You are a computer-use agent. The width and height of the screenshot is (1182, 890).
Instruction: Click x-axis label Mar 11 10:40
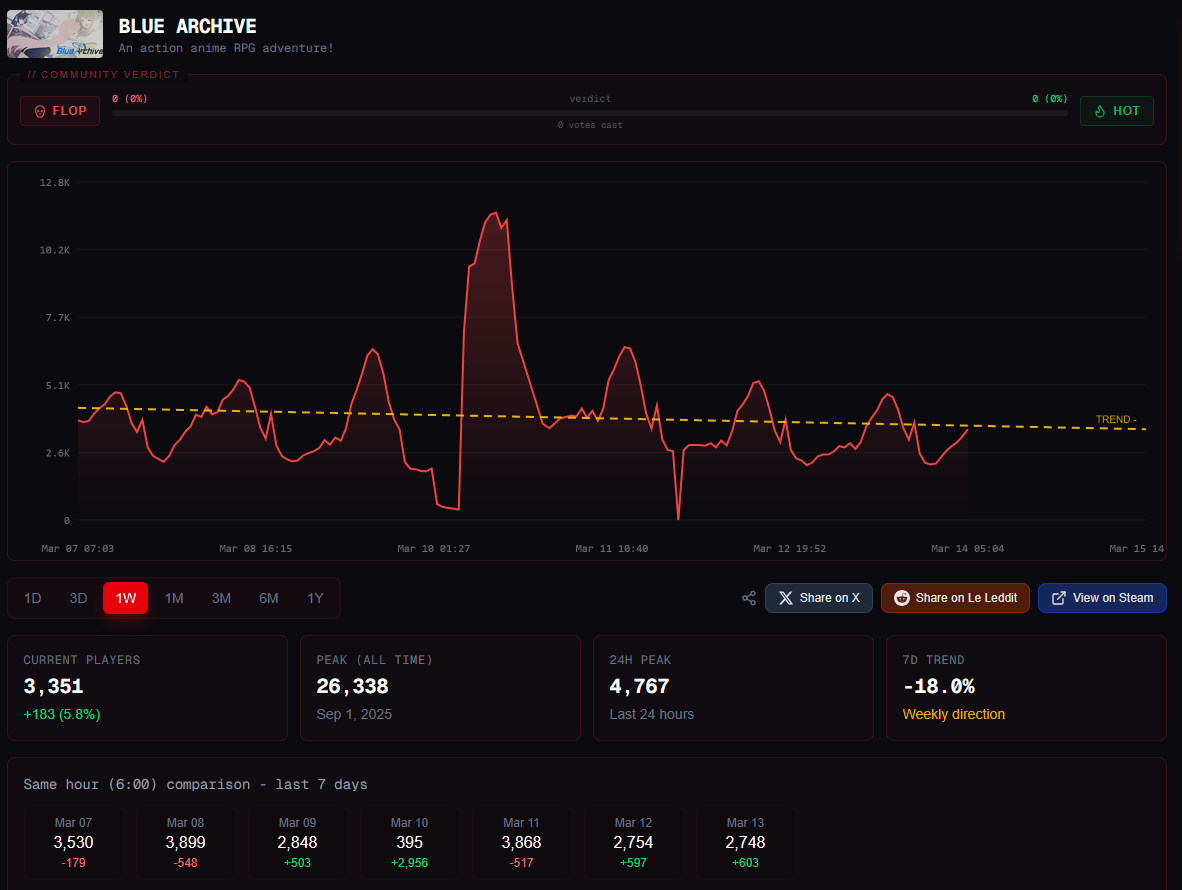pyautogui.click(x=611, y=549)
